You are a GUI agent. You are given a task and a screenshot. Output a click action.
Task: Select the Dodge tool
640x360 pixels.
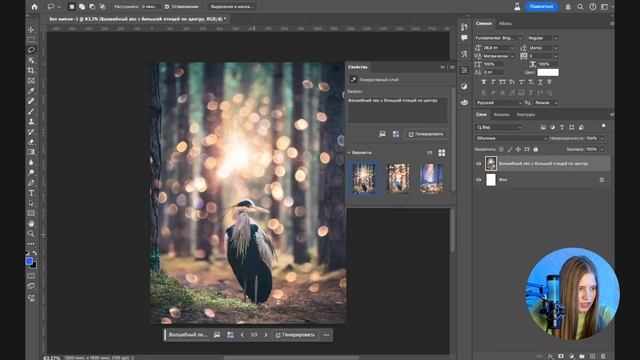click(x=31, y=172)
